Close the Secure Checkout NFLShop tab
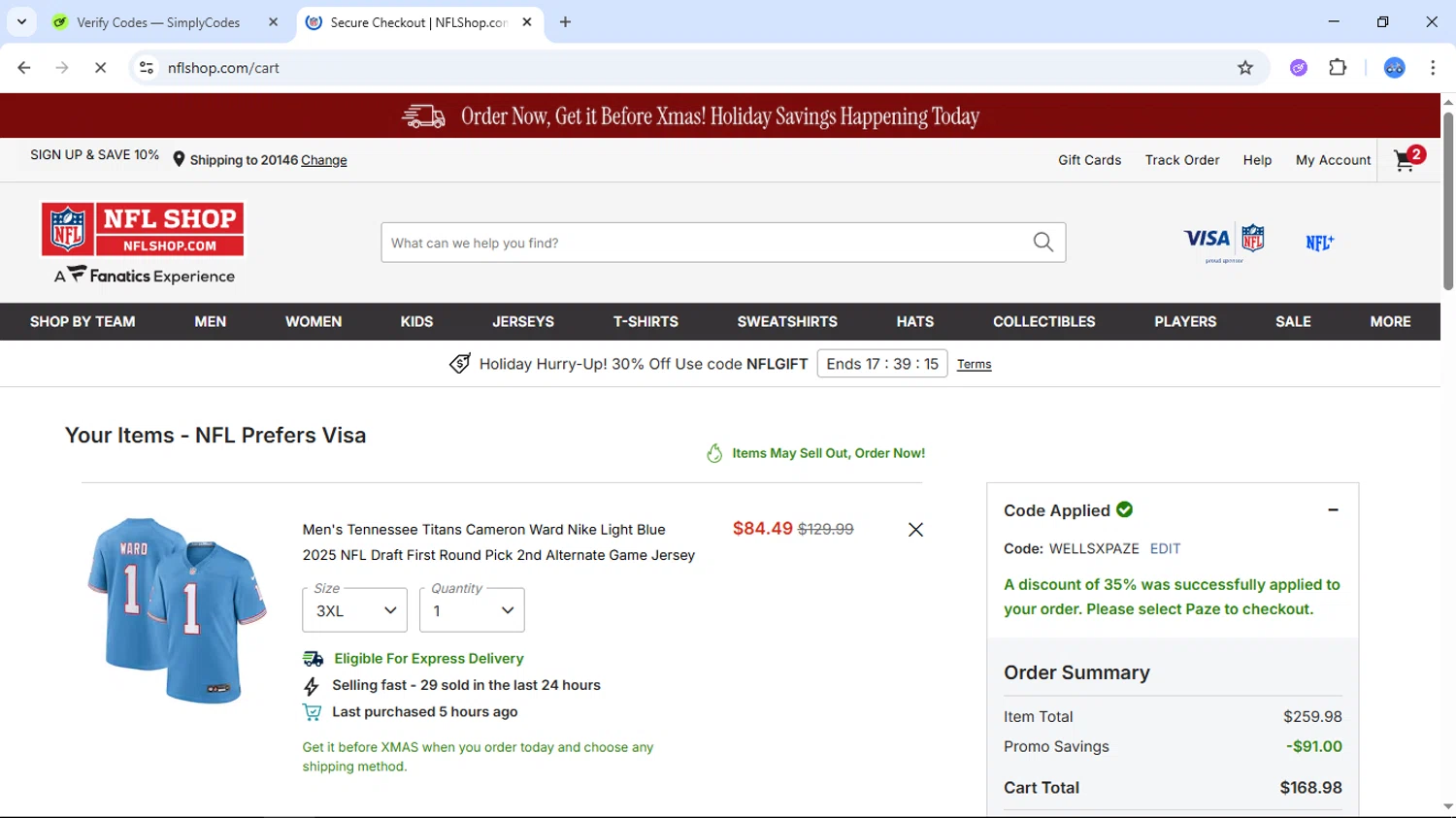The width and height of the screenshot is (1456, 818). click(527, 21)
